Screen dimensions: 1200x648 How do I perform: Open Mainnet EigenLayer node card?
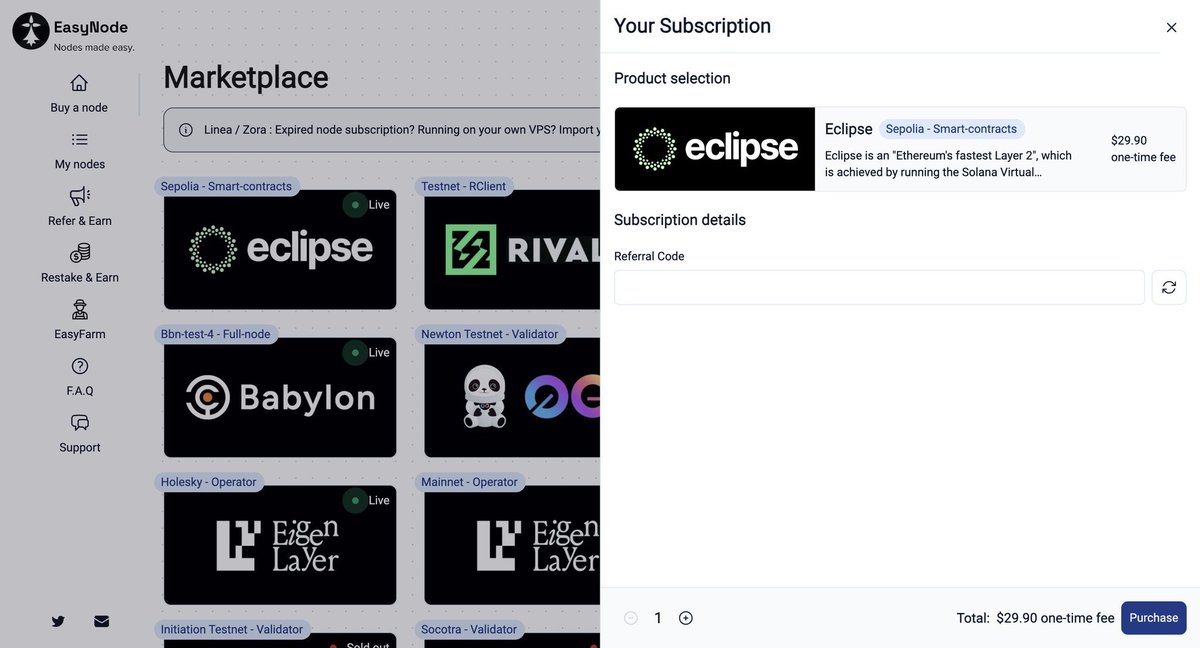coord(512,545)
